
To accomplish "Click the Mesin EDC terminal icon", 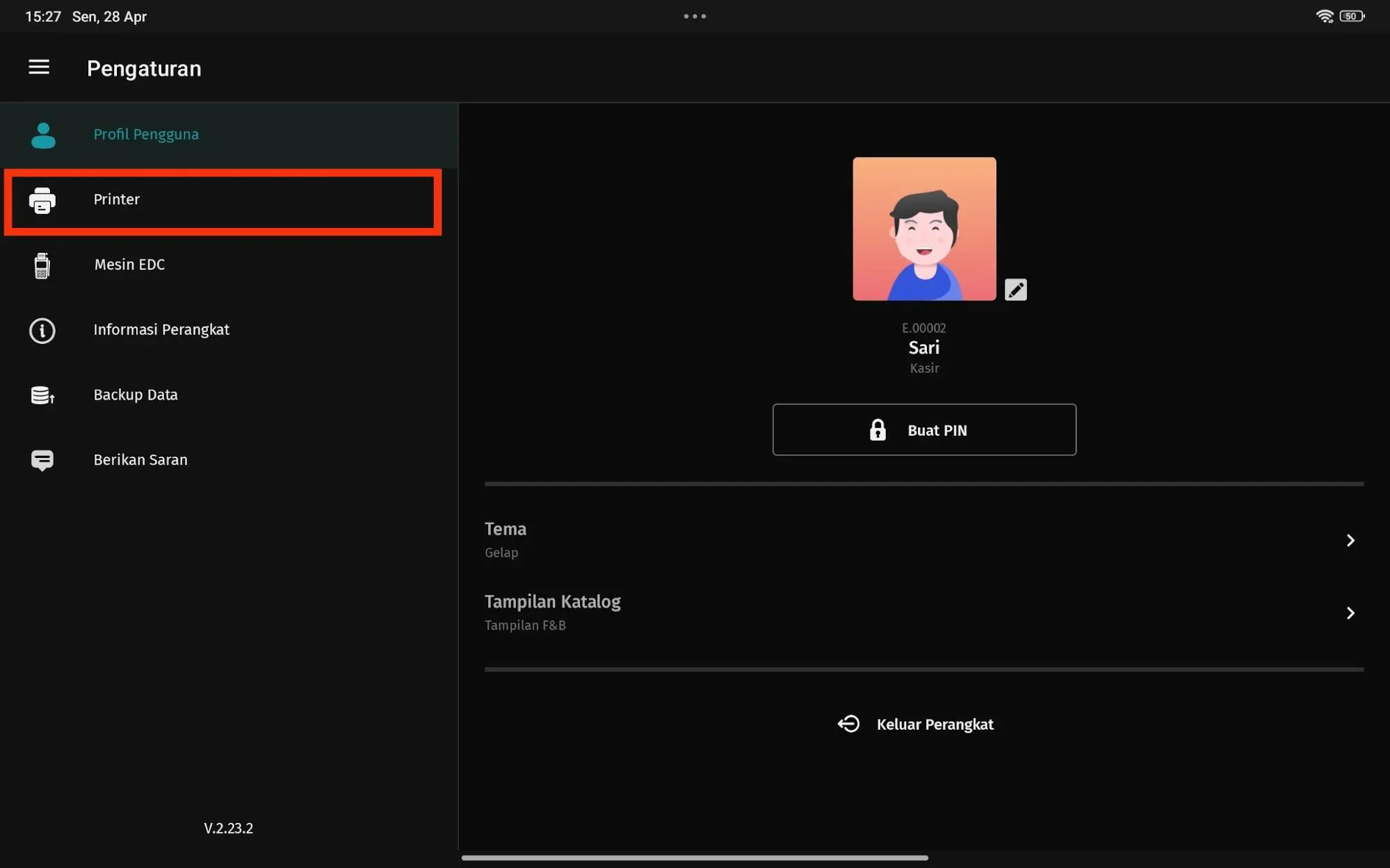I will [x=42, y=265].
